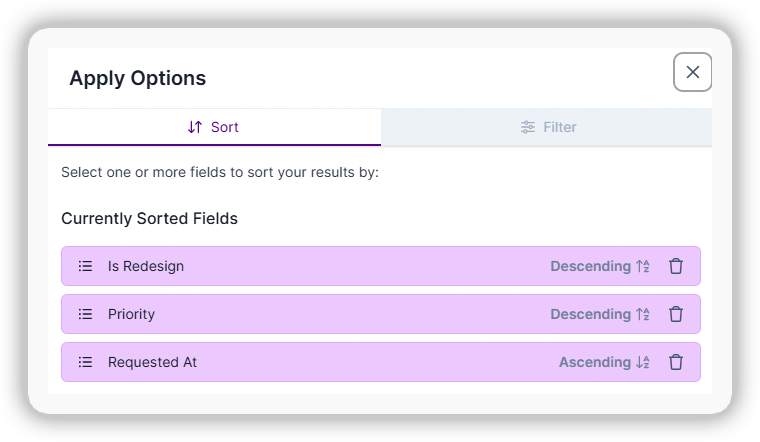760x442 pixels.
Task: Grab the drag handle for Requested At
Action: click(x=85, y=362)
